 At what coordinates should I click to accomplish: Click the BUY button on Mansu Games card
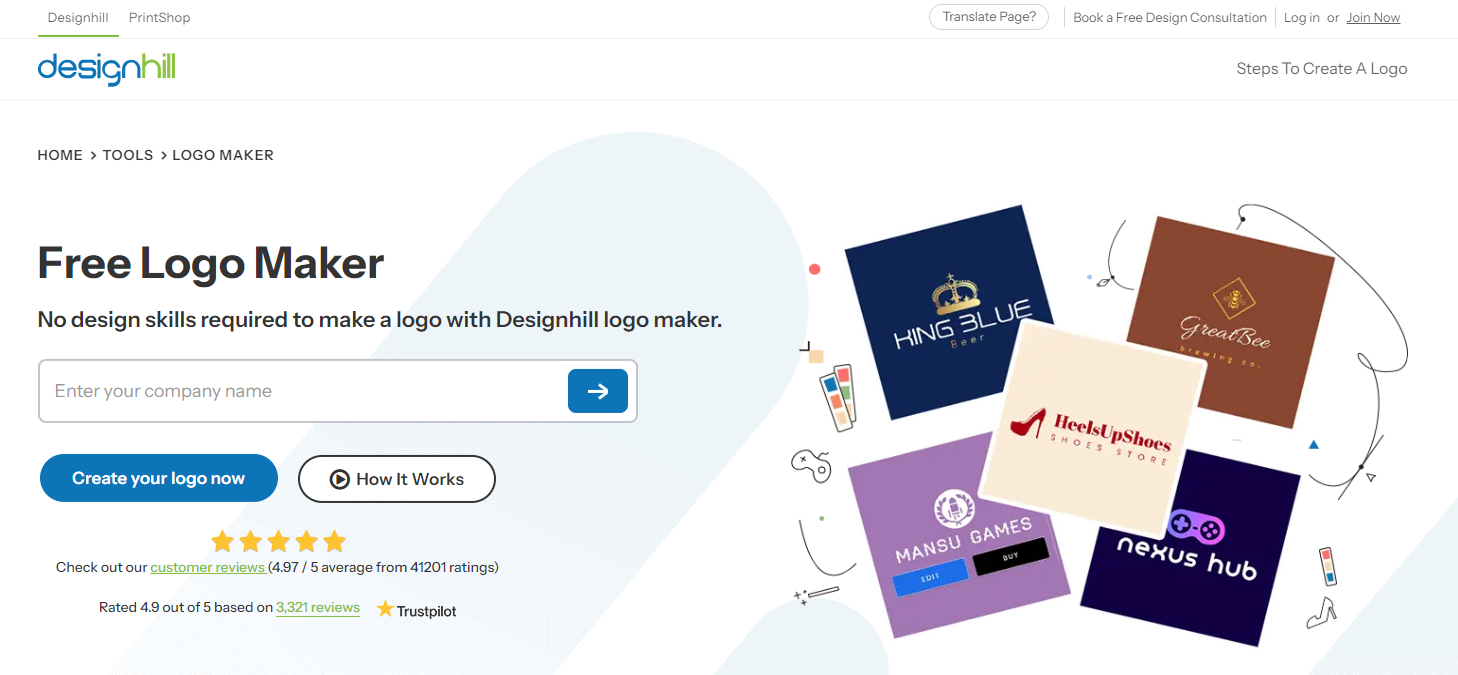point(1010,556)
